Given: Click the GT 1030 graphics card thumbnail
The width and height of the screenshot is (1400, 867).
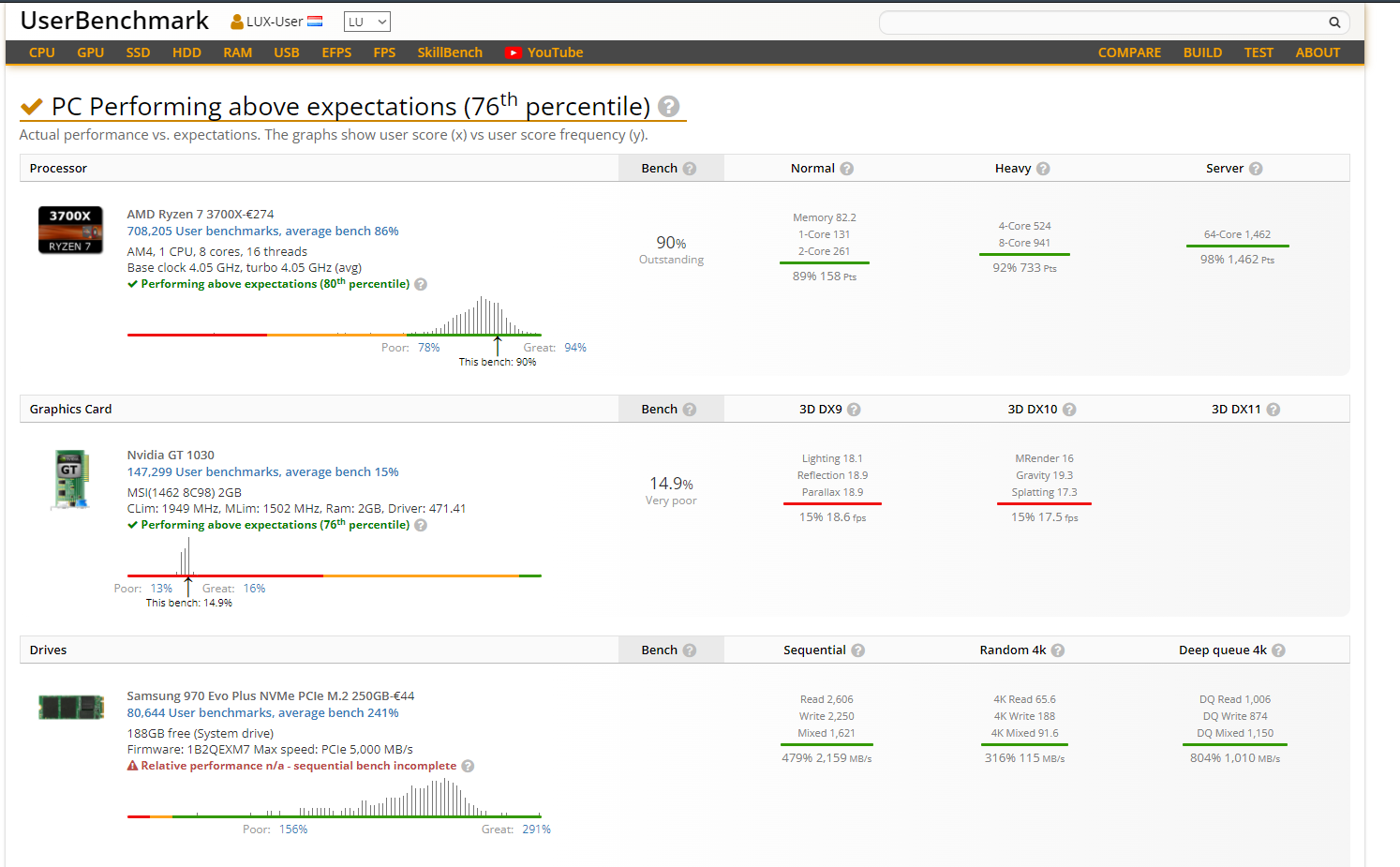Looking at the screenshot, I should 71,479.
